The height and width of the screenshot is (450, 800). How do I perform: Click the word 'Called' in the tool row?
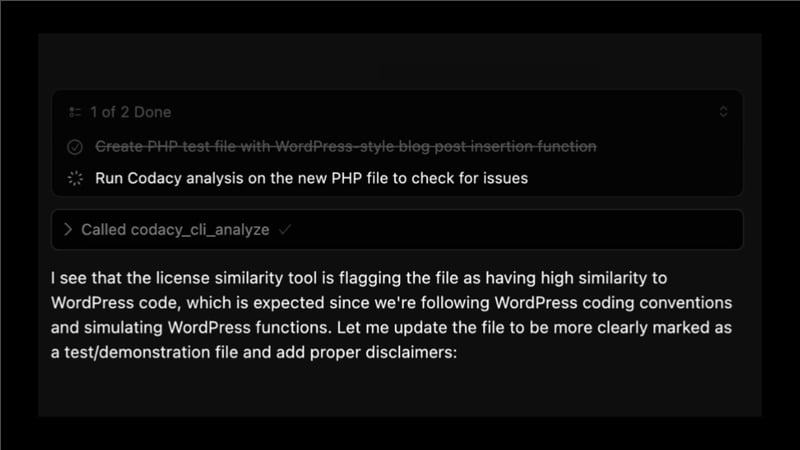pos(103,229)
